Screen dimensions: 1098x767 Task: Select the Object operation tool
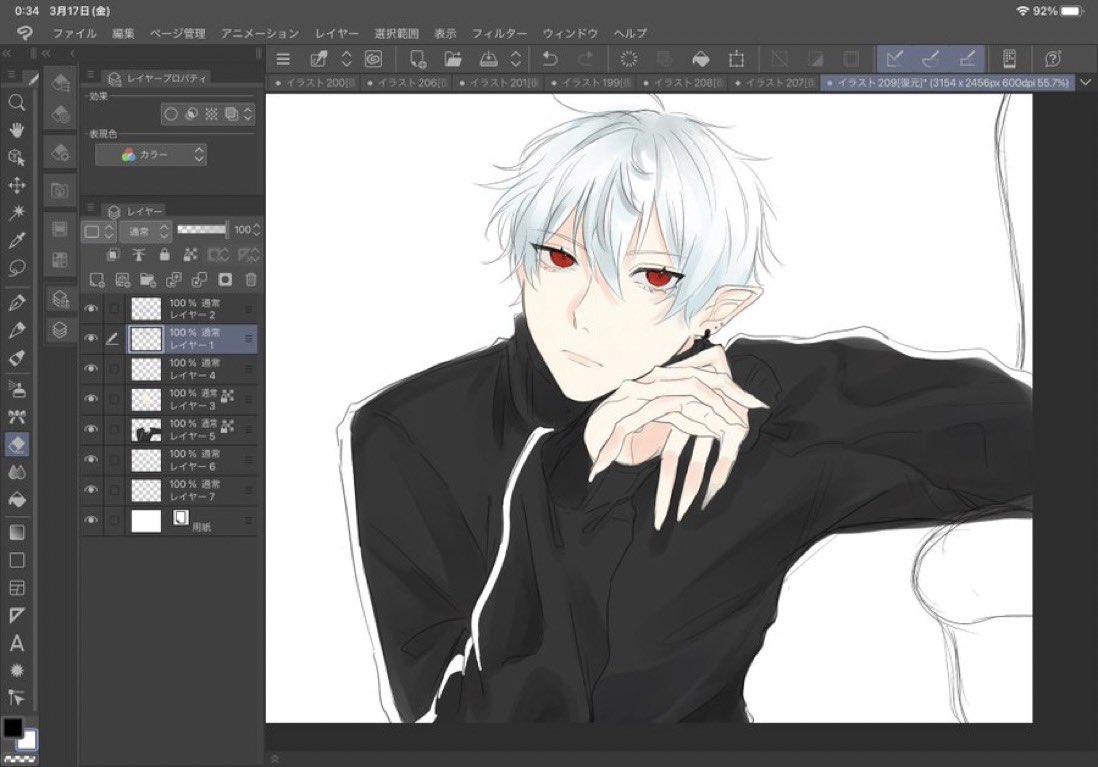pos(17,158)
